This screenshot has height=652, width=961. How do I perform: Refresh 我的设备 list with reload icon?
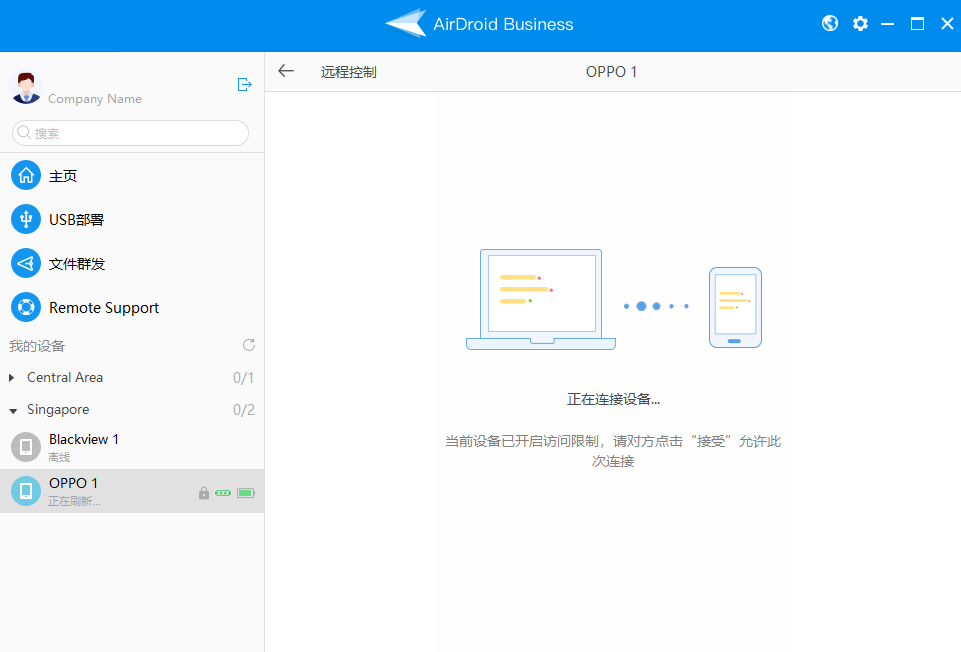pos(248,345)
